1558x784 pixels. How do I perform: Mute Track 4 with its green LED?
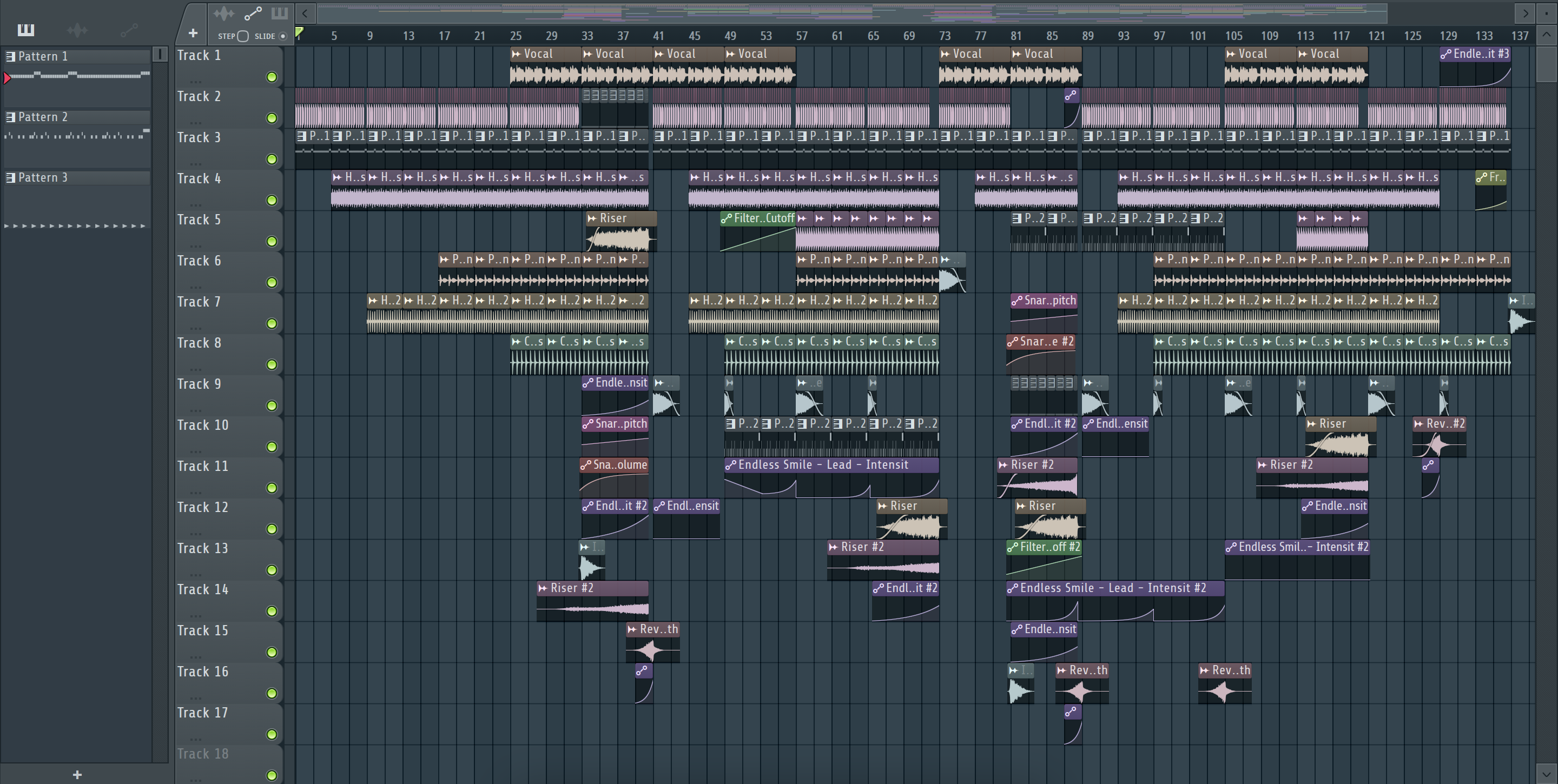(272, 200)
